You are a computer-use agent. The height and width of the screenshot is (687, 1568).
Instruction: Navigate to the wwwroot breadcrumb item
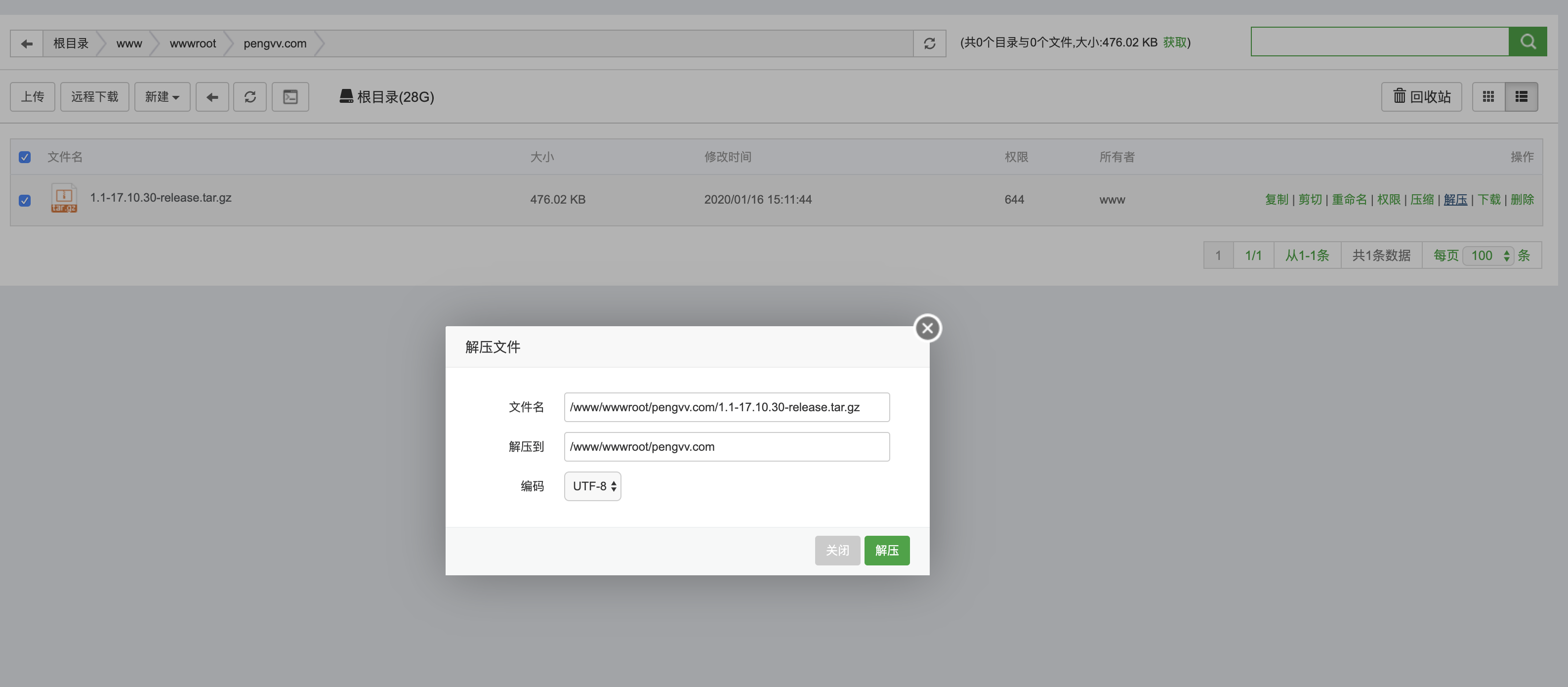coord(193,43)
